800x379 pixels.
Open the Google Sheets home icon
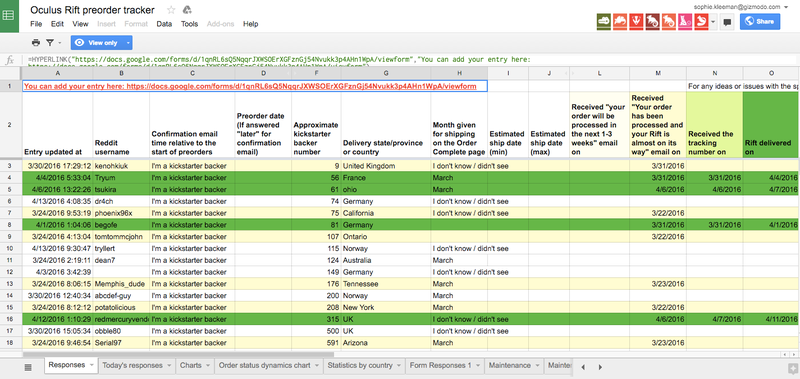click(x=9, y=15)
